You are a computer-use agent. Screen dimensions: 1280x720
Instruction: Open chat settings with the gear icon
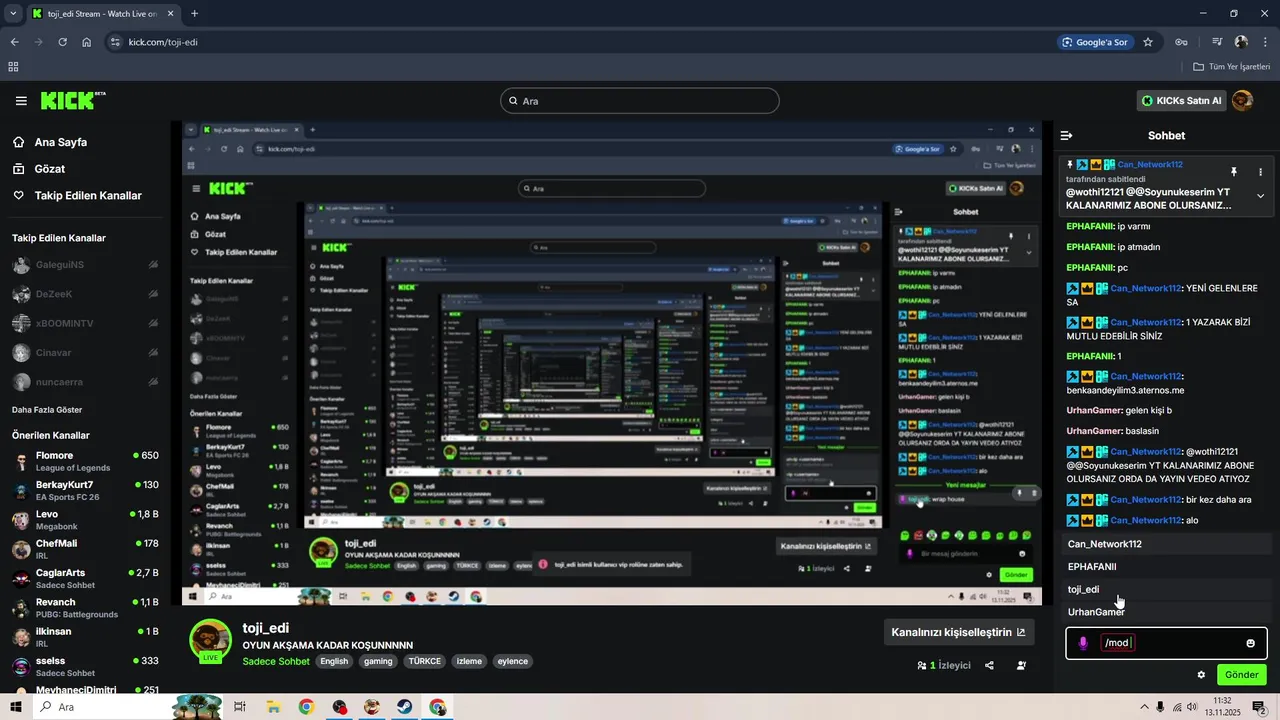(x=1201, y=675)
